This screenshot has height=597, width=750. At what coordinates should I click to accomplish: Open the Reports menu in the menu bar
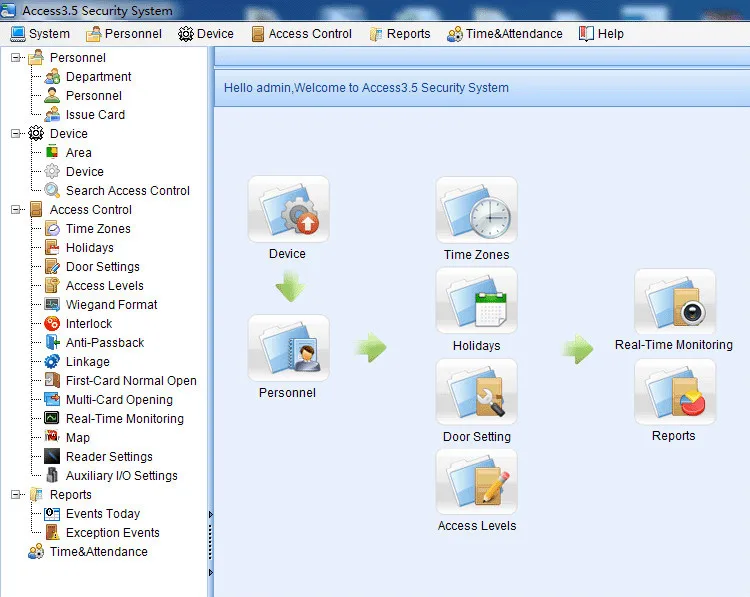click(x=400, y=34)
